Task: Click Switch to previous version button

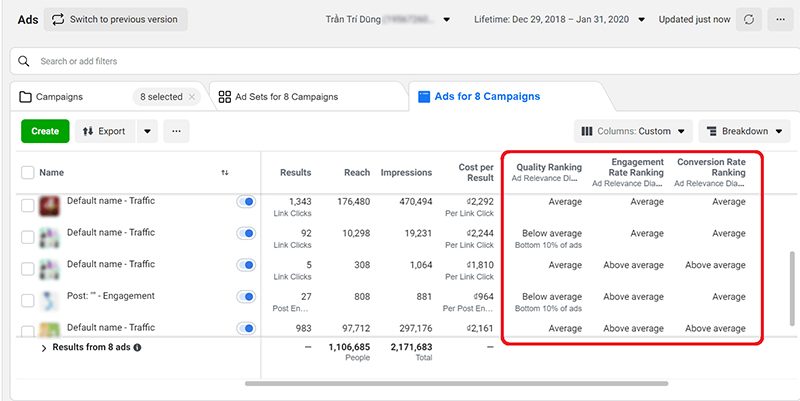Action: point(115,19)
